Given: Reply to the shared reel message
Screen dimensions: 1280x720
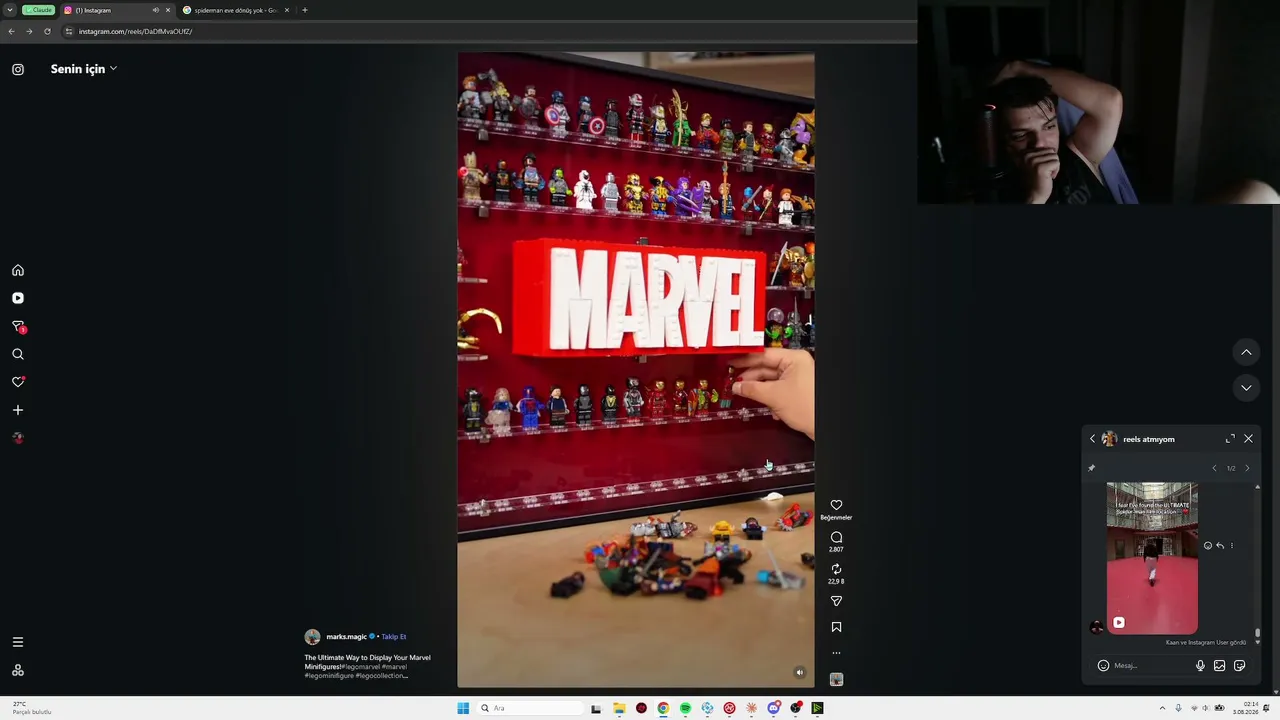Looking at the screenshot, I should coord(1220,546).
